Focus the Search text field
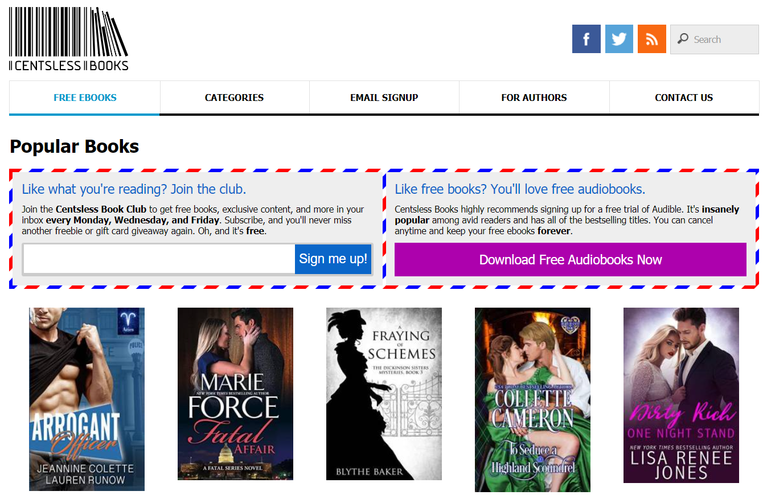The height and width of the screenshot is (498, 767). [x=714, y=39]
